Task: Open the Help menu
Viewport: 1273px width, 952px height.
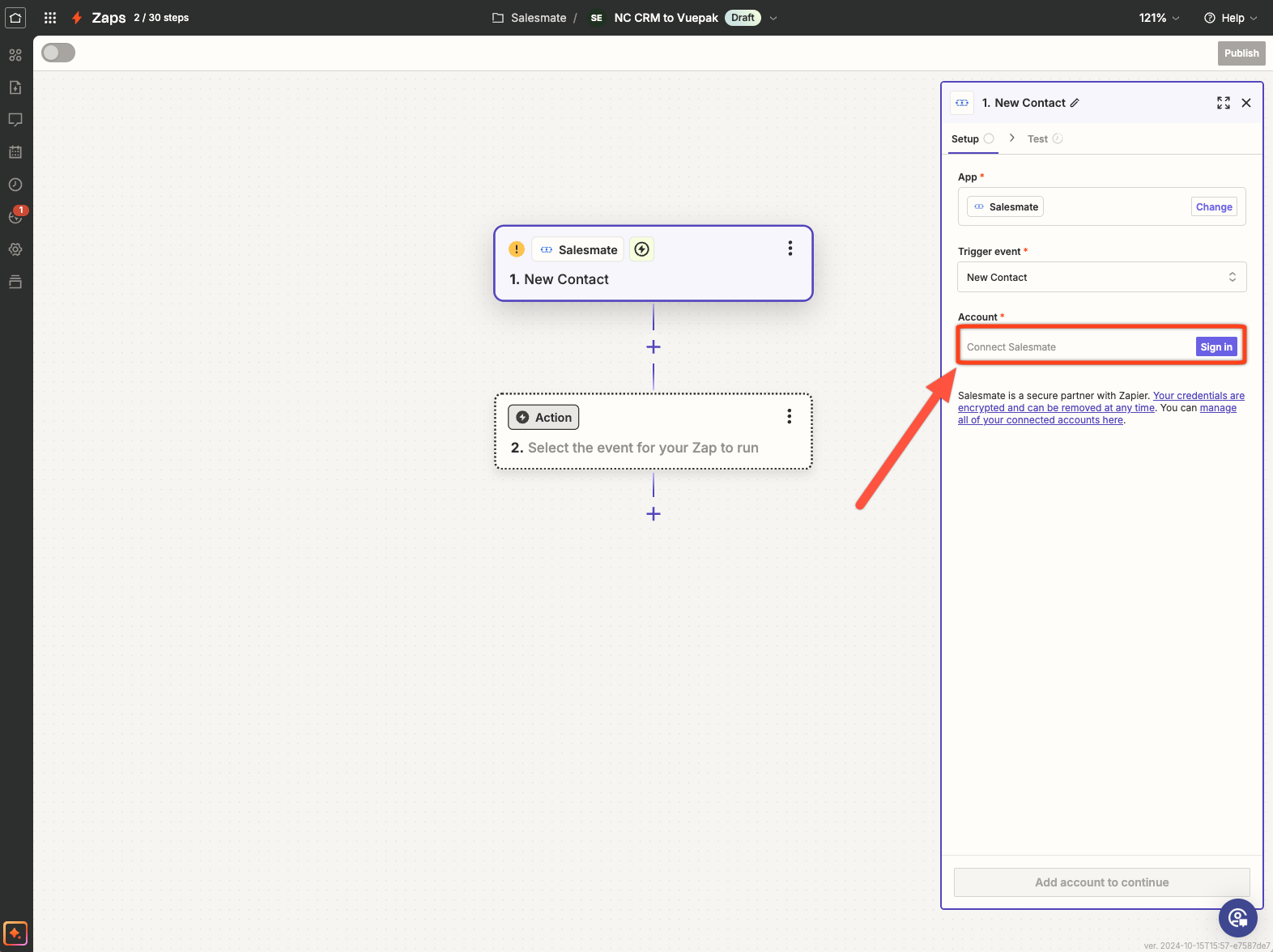Action: [x=1231, y=18]
